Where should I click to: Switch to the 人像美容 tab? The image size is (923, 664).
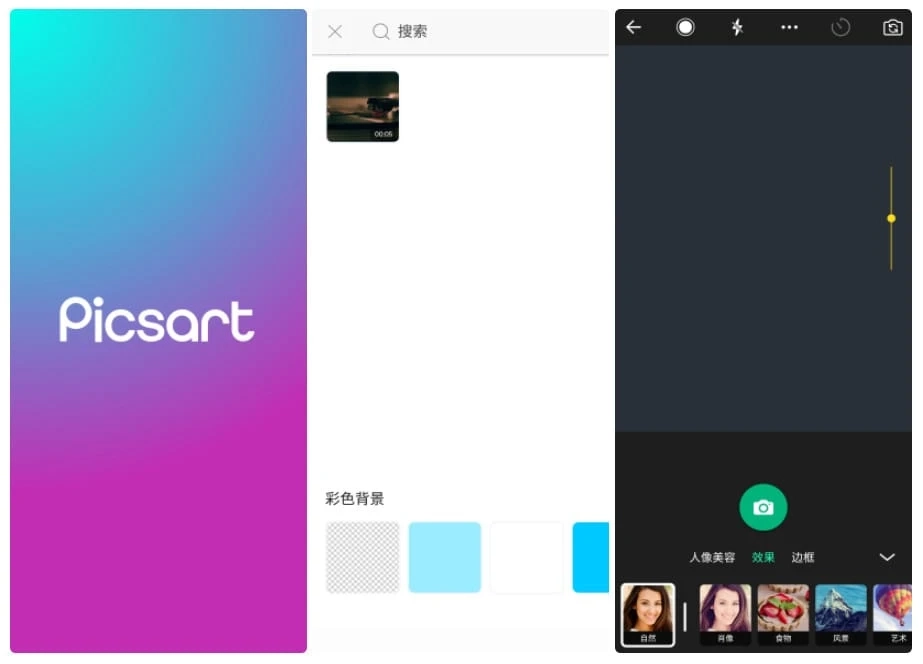click(712, 557)
